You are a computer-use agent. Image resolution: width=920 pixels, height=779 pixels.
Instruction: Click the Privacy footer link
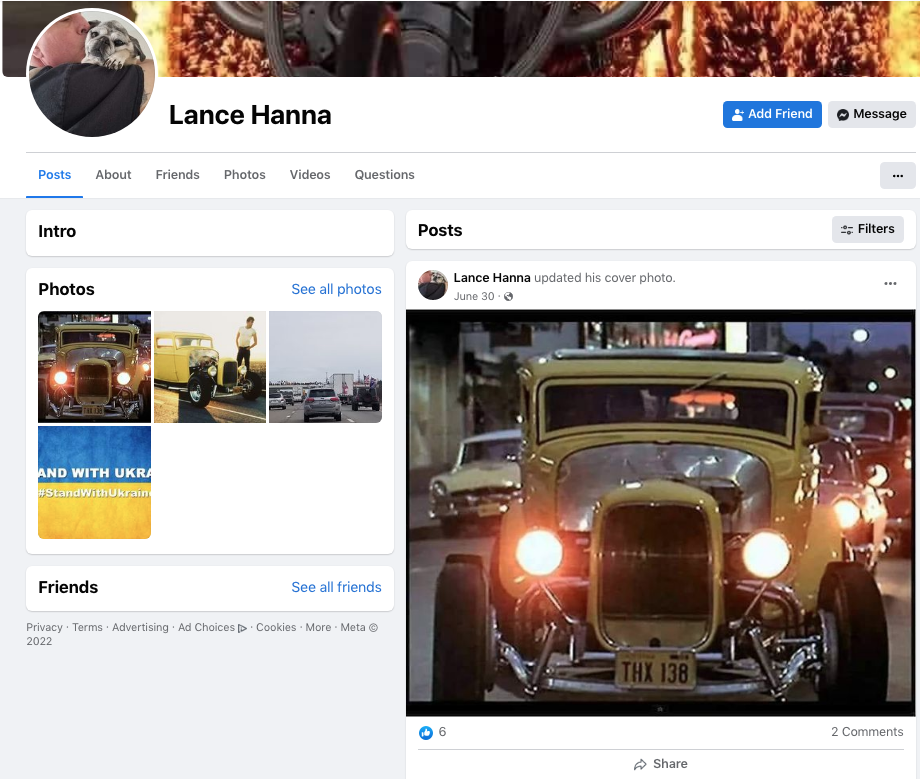44,627
